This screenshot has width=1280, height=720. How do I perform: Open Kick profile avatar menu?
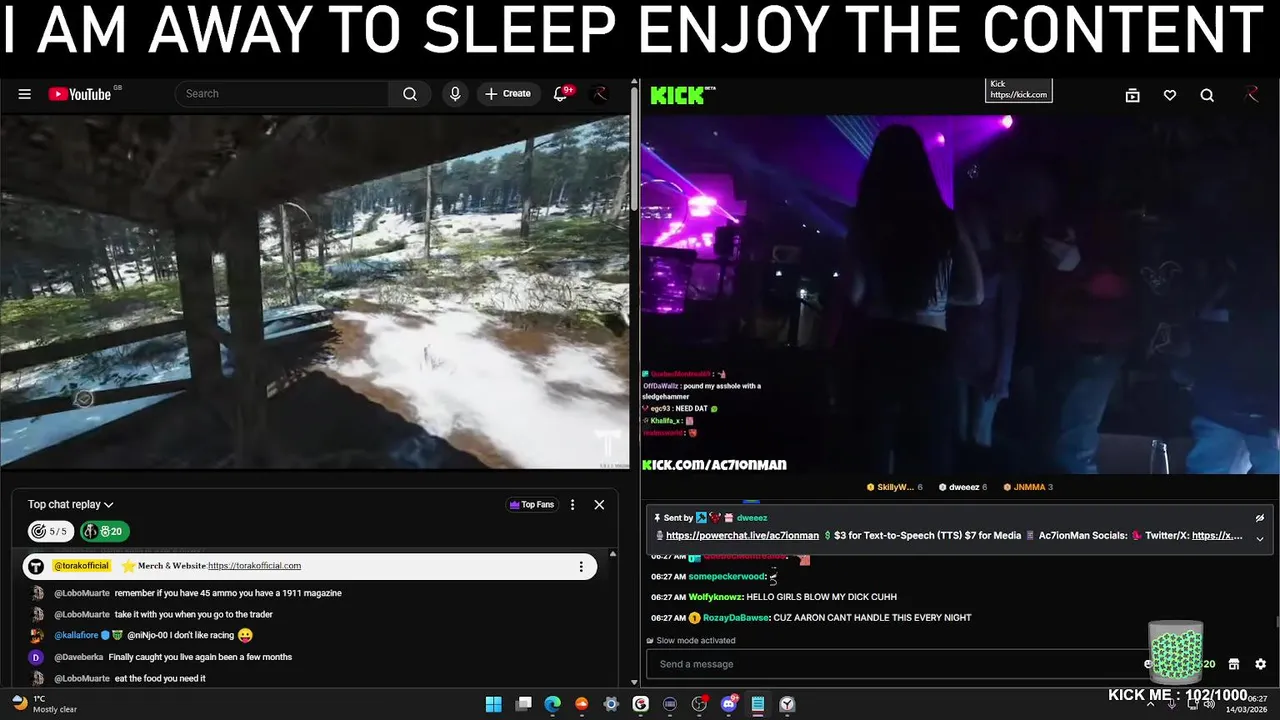point(1251,94)
